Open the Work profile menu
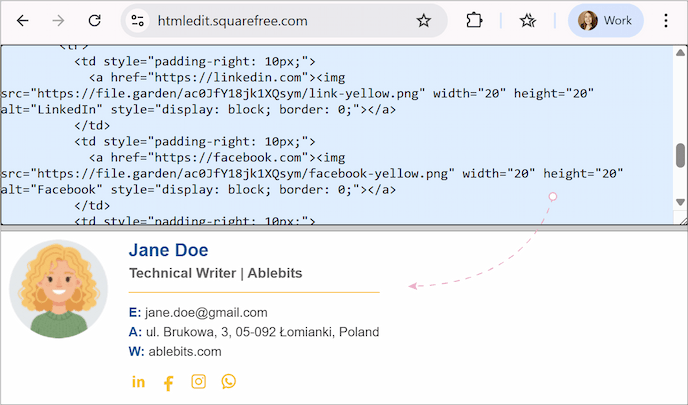The image size is (688, 405). click(x=606, y=21)
